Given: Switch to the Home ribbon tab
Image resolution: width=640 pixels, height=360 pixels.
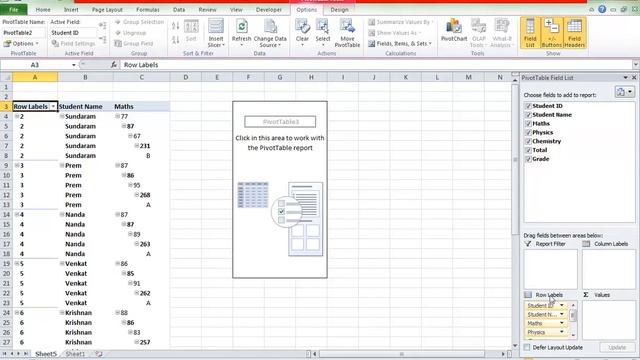Looking at the screenshot, I should point(43,9).
